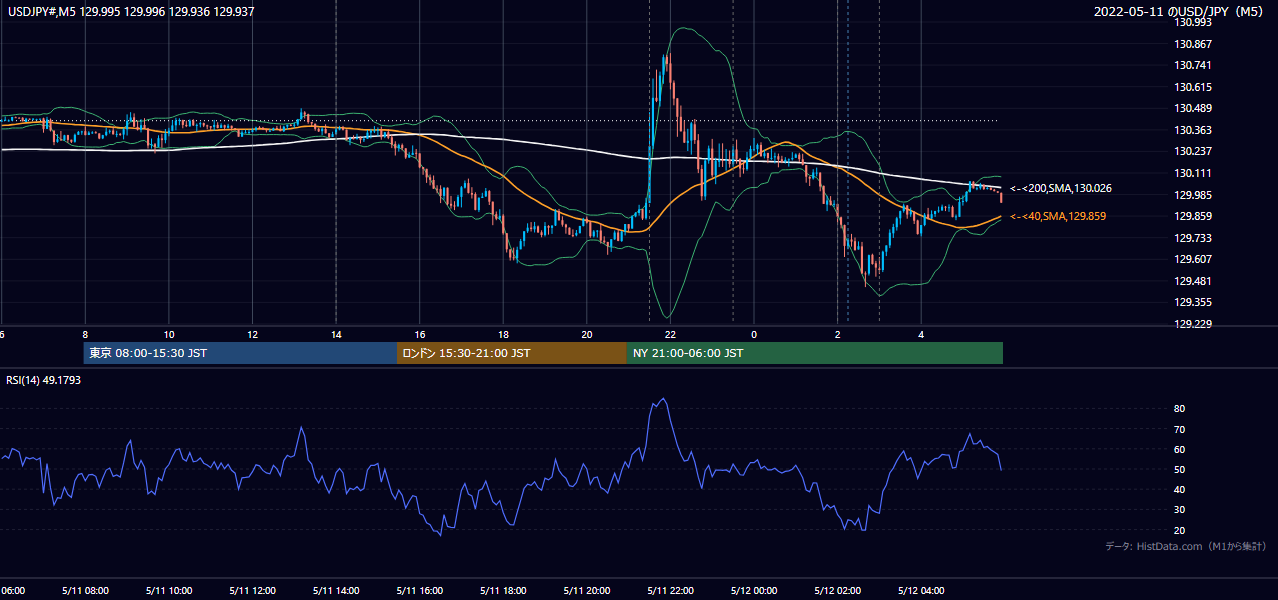Click the 5/12 04:00 time axis label
Viewport: 1278px width, 600px height.
(x=922, y=590)
